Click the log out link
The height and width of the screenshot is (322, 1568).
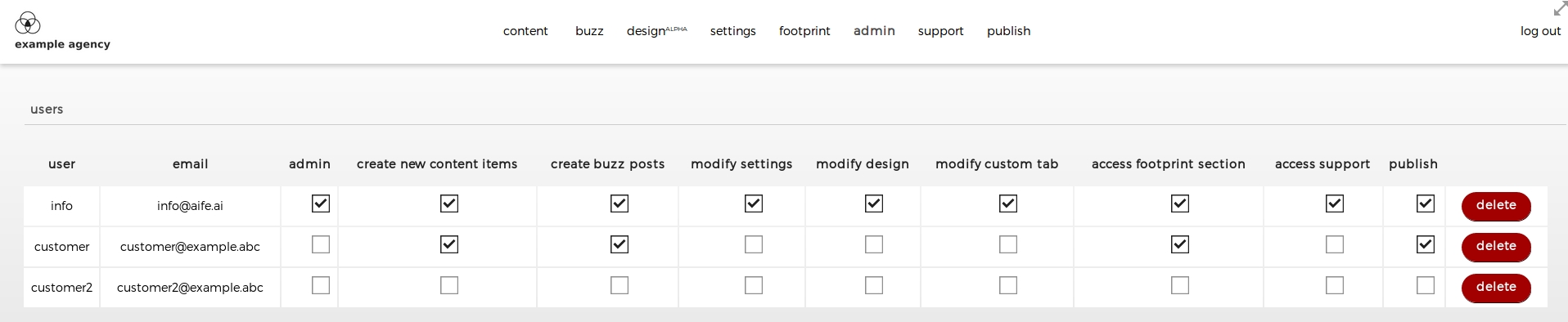point(1540,31)
